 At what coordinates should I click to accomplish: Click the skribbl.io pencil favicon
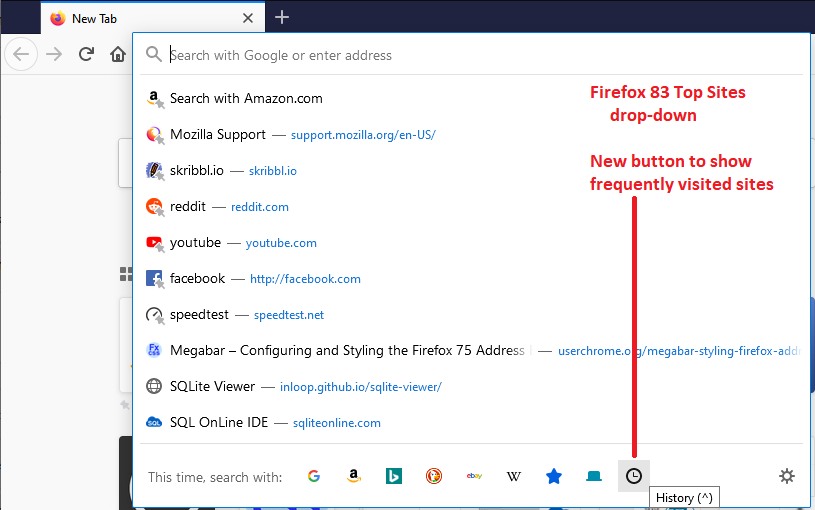pos(154,171)
